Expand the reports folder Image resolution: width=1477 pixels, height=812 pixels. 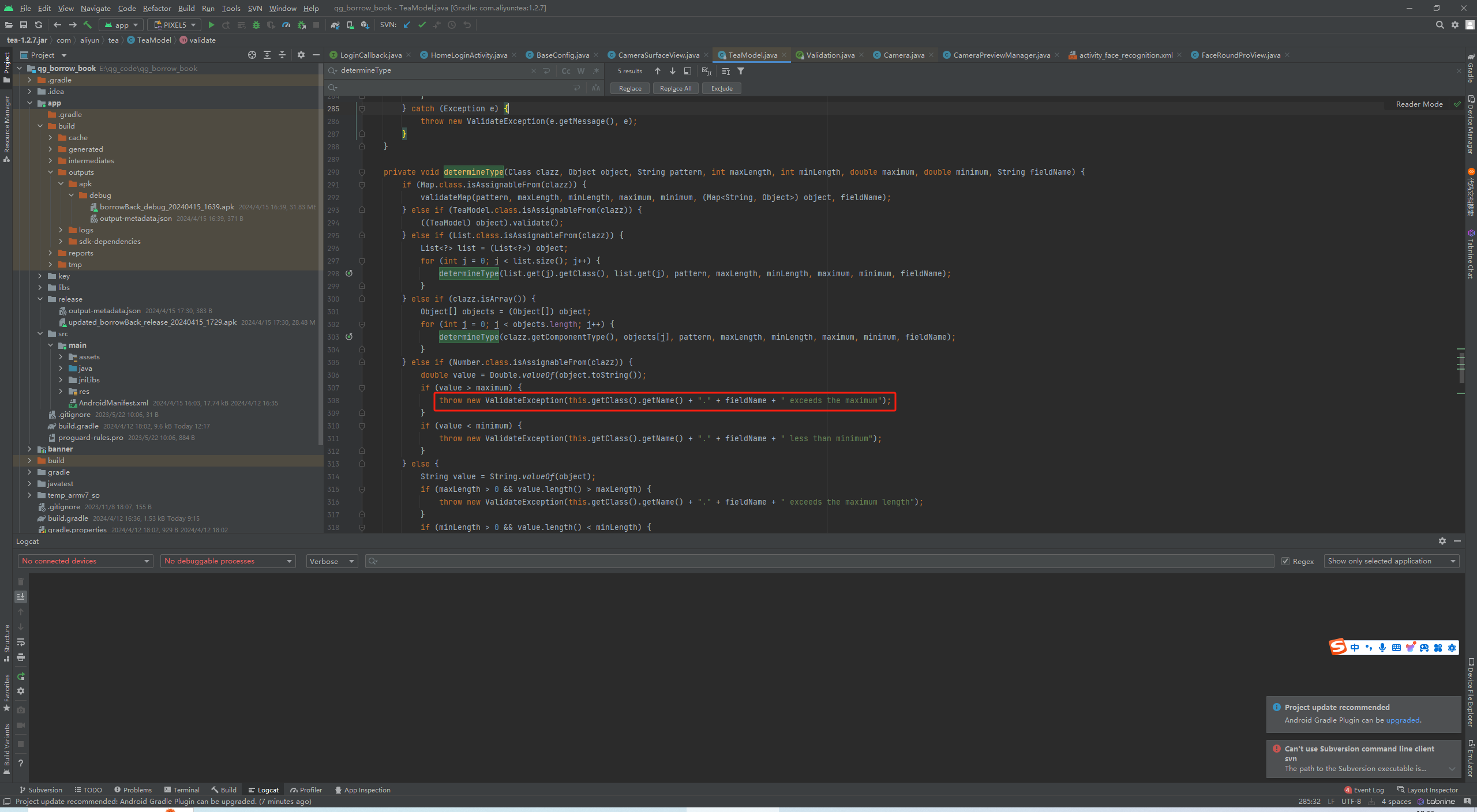pos(50,253)
